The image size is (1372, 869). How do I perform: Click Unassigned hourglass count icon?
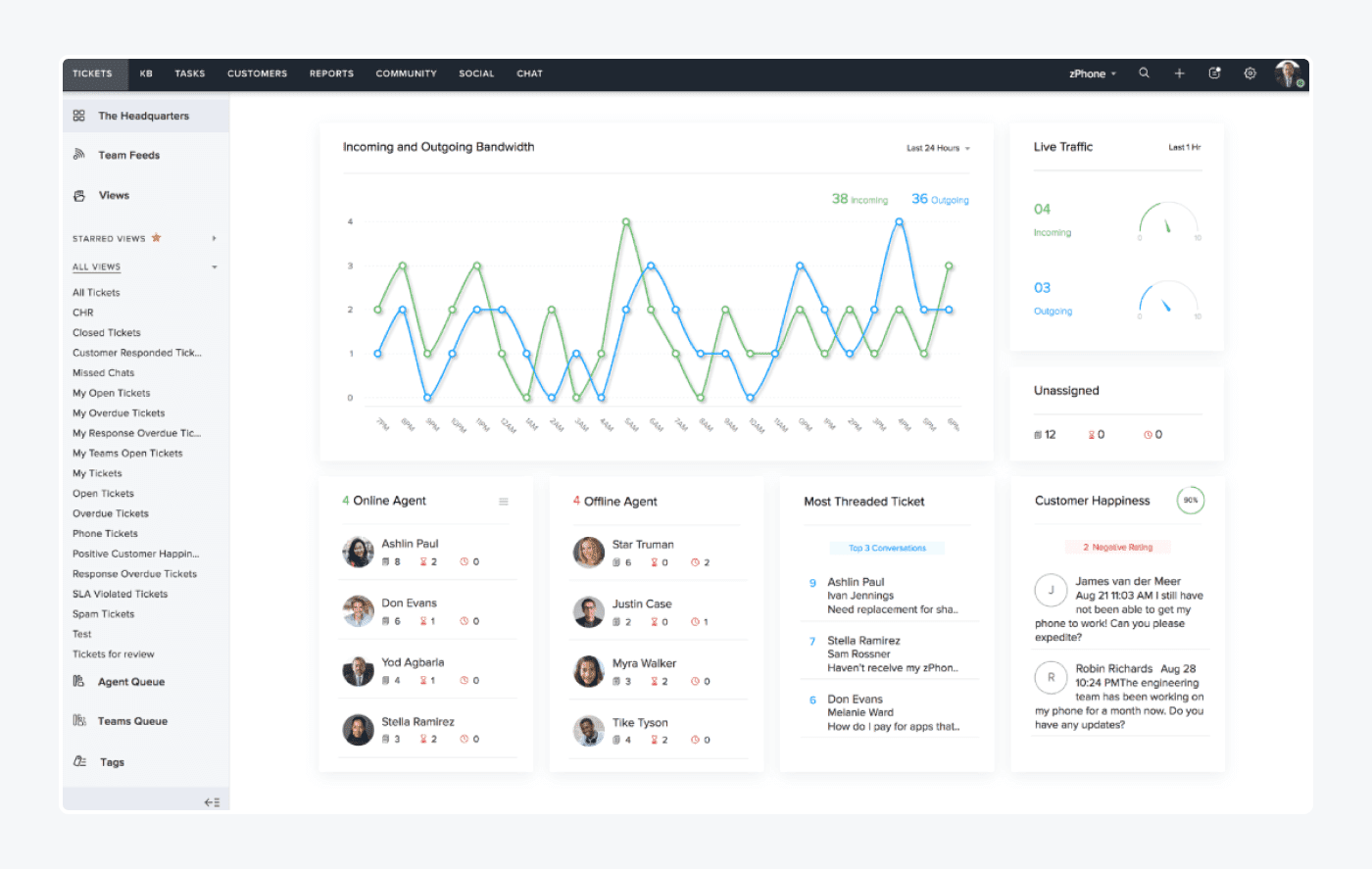pyautogui.click(x=1091, y=435)
